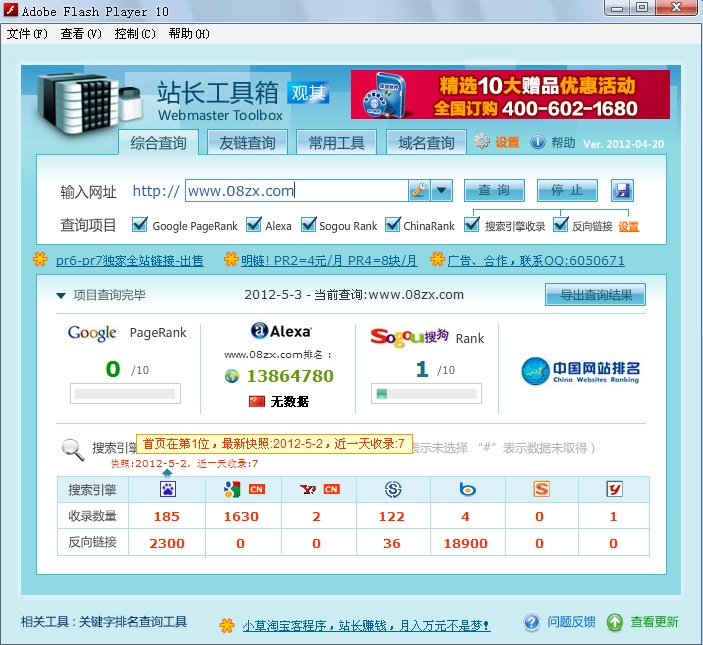Click the Alexa rank number 13864780
The height and width of the screenshot is (645, 703).
[x=290, y=376]
